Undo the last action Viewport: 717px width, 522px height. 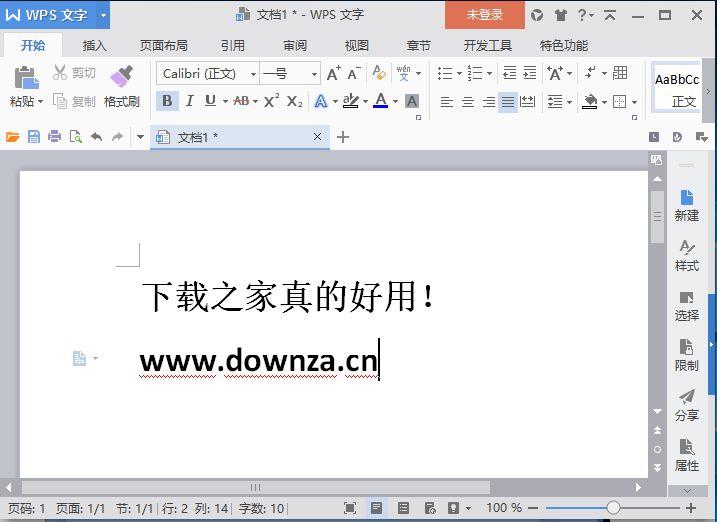[x=96, y=137]
